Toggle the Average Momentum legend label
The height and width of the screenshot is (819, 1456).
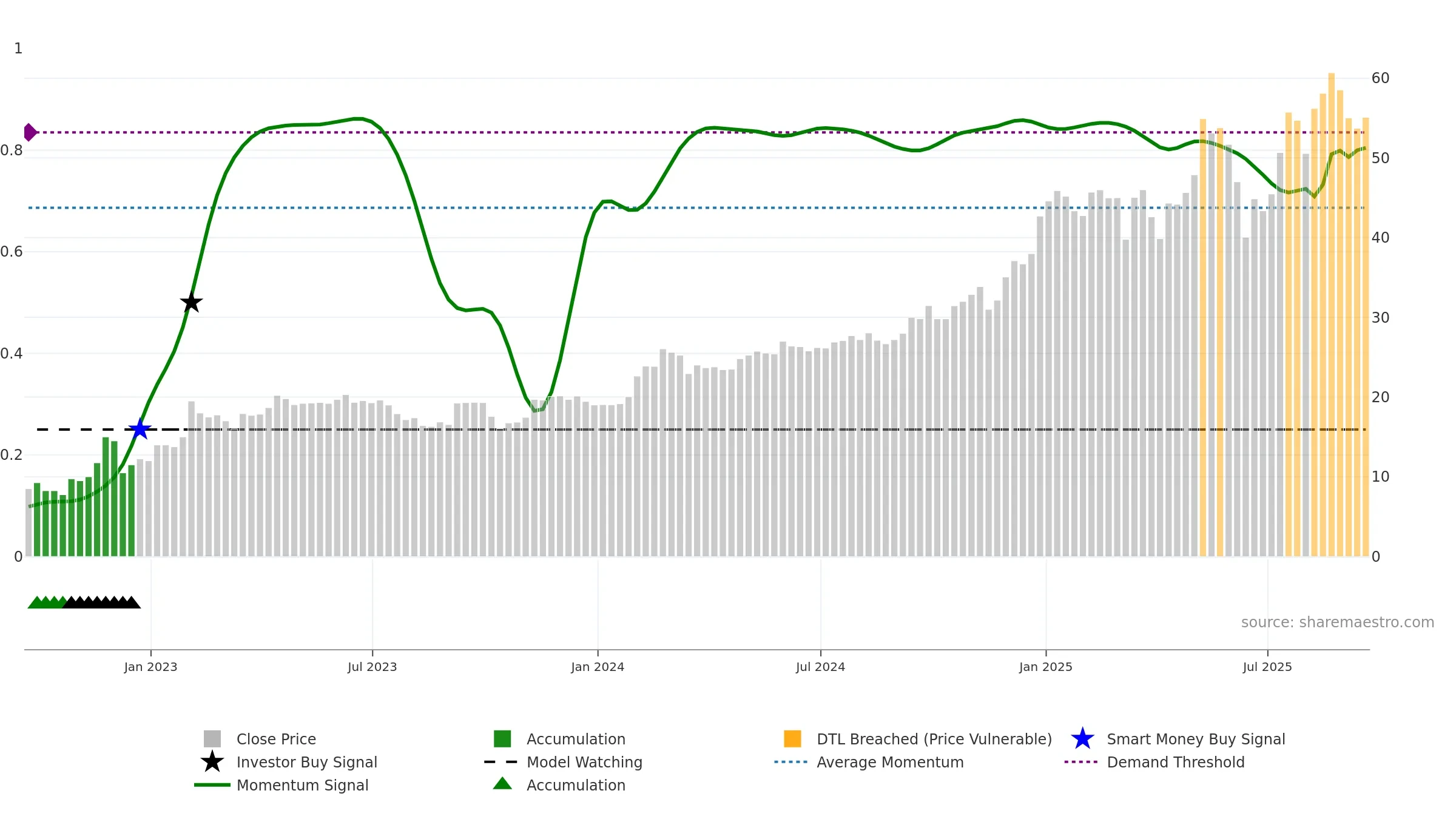[x=890, y=762]
